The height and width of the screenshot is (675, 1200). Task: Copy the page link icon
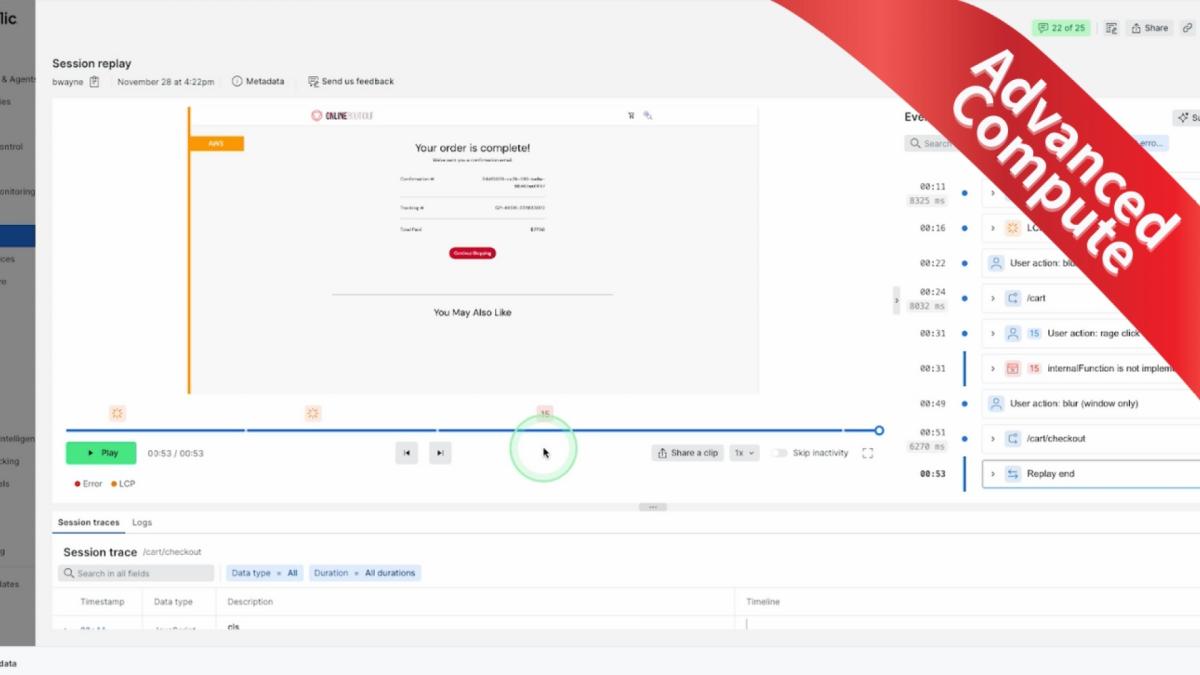[1187, 28]
